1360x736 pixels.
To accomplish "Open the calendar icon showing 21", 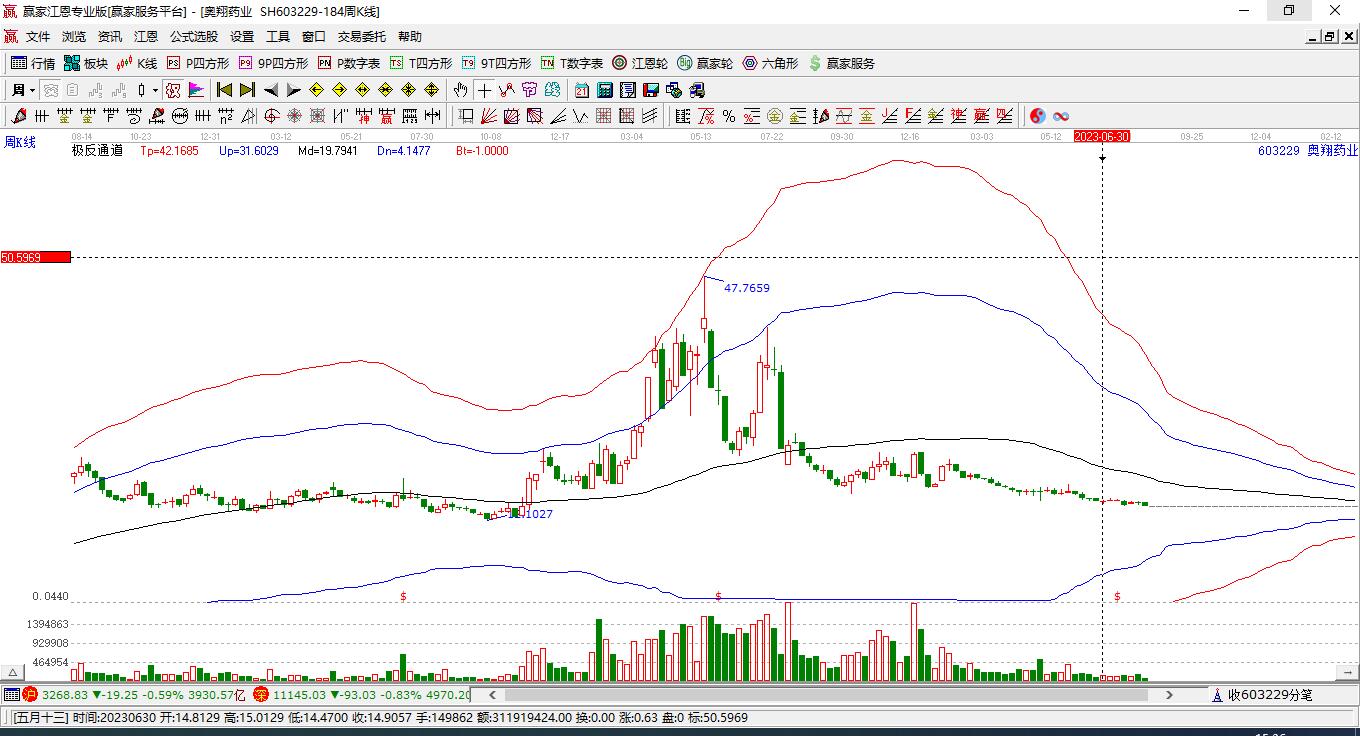I will (x=582, y=90).
